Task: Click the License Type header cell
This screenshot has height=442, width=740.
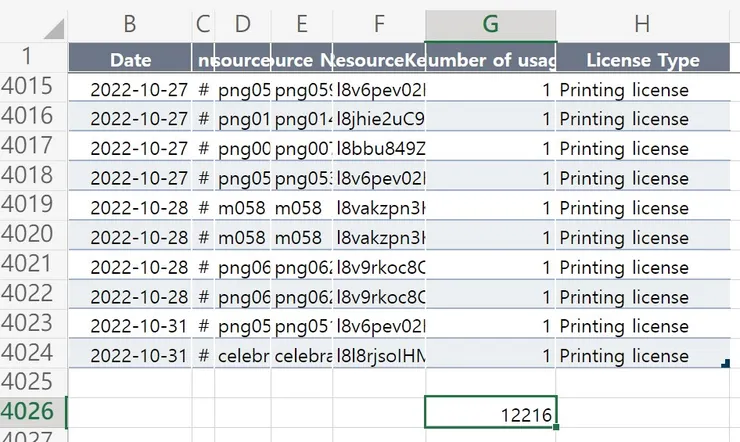Action: [x=641, y=60]
